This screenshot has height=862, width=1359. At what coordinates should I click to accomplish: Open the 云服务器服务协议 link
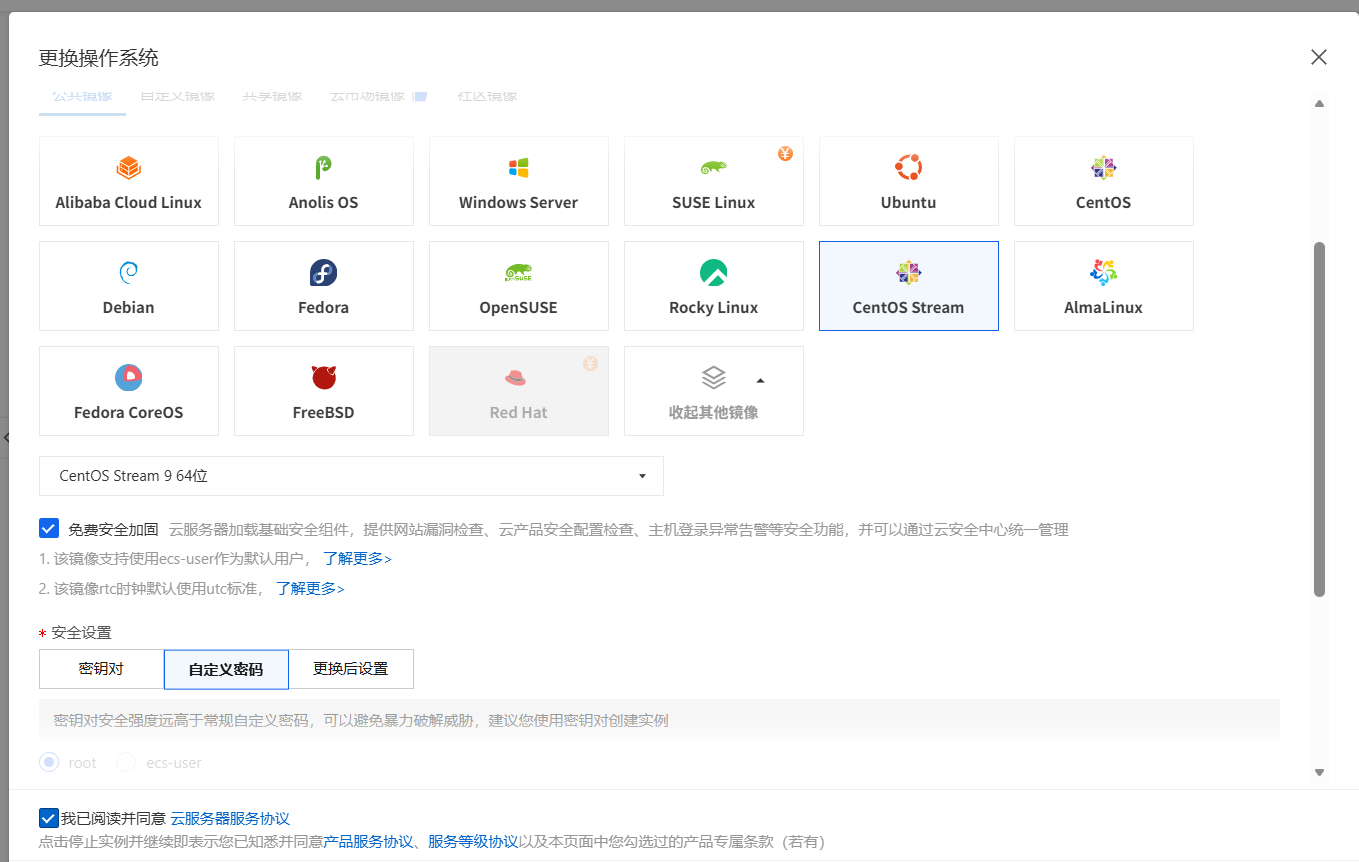pyautogui.click(x=230, y=818)
